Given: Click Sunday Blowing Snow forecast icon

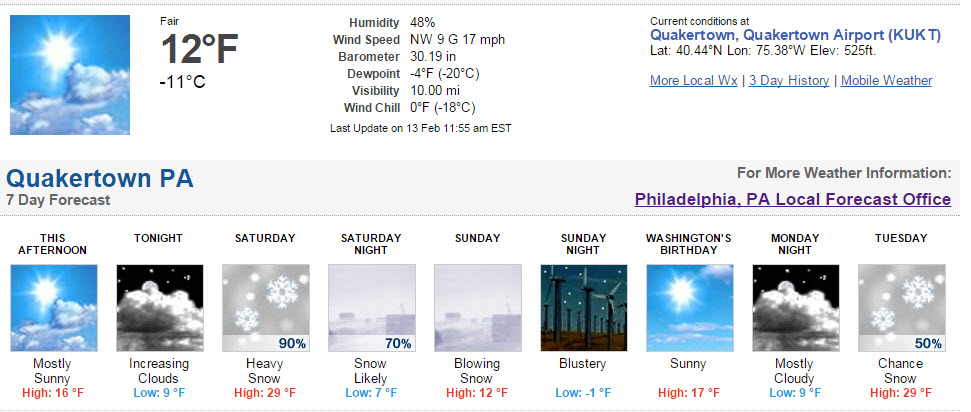Looking at the screenshot, I should (x=477, y=308).
